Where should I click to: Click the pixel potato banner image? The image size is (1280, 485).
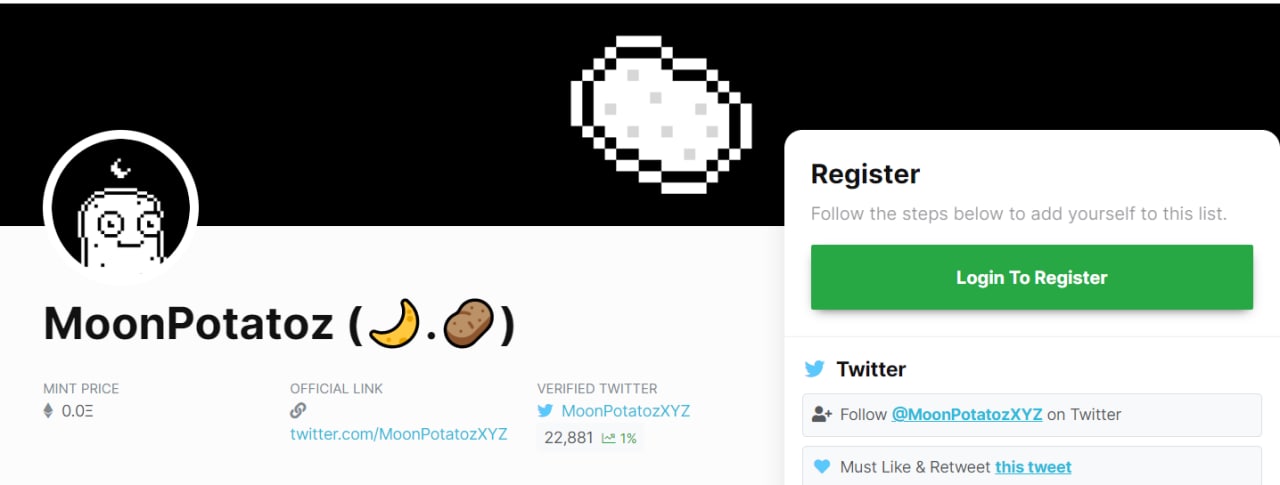pyautogui.click(x=661, y=114)
